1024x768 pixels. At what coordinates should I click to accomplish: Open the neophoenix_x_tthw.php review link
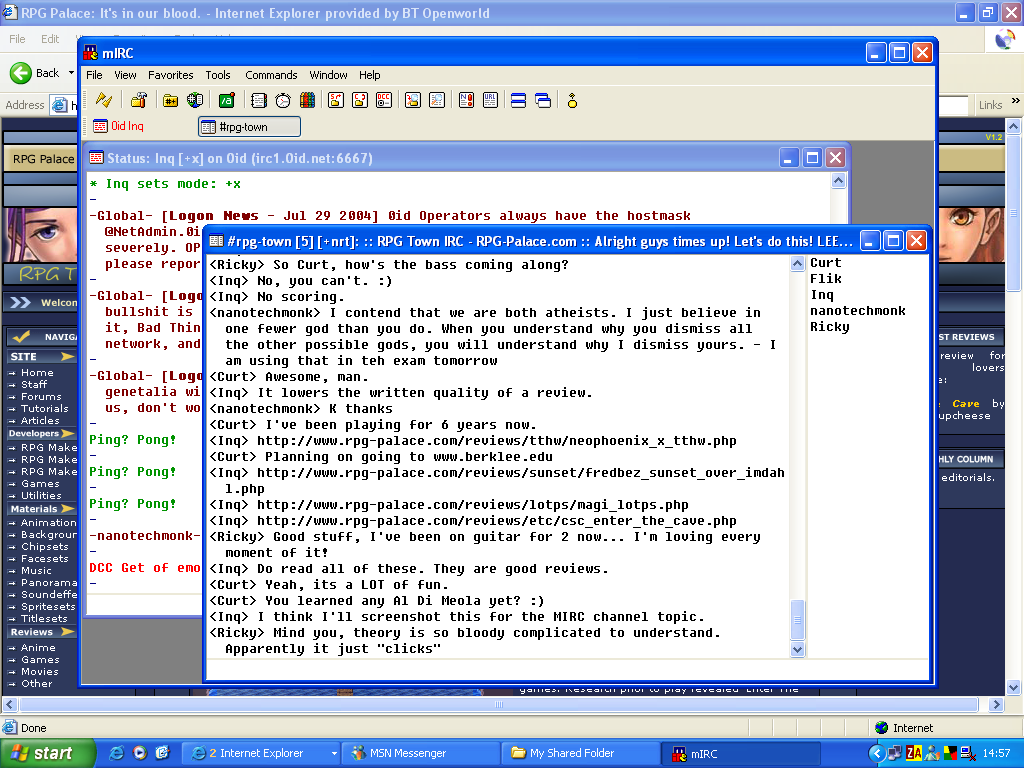pos(496,441)
